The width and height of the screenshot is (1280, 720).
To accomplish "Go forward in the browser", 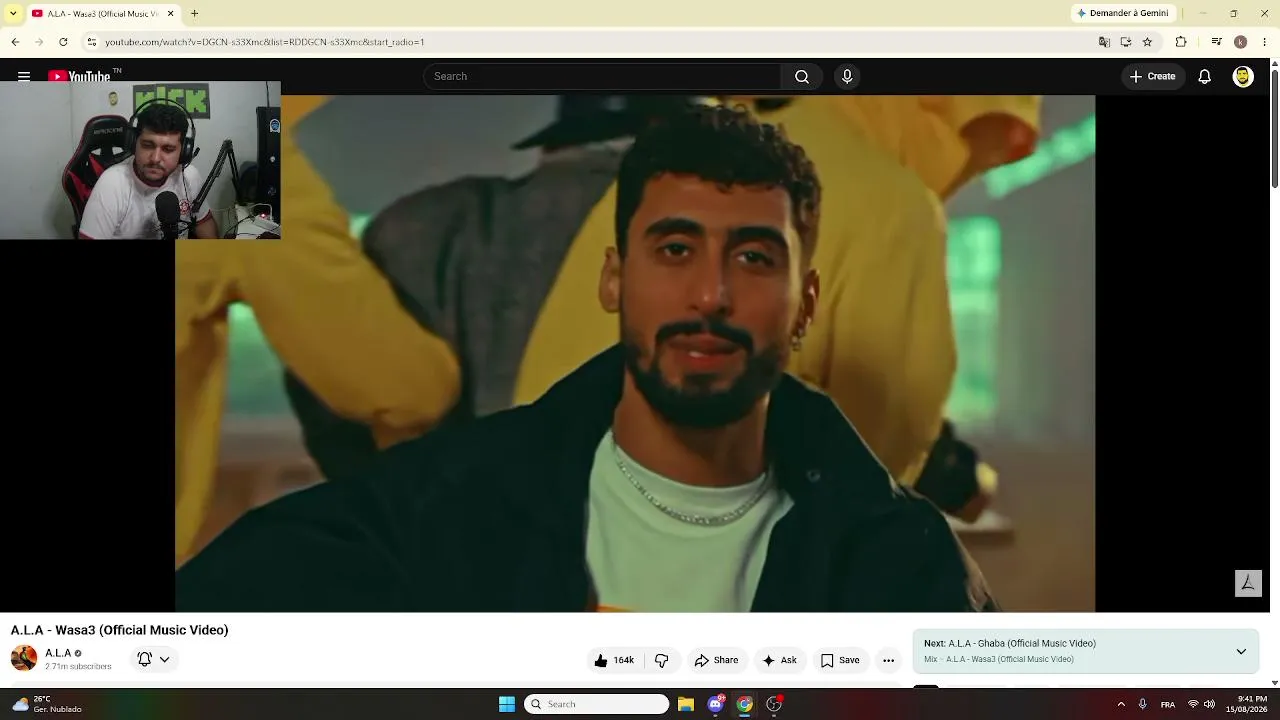I will (39, 42).
